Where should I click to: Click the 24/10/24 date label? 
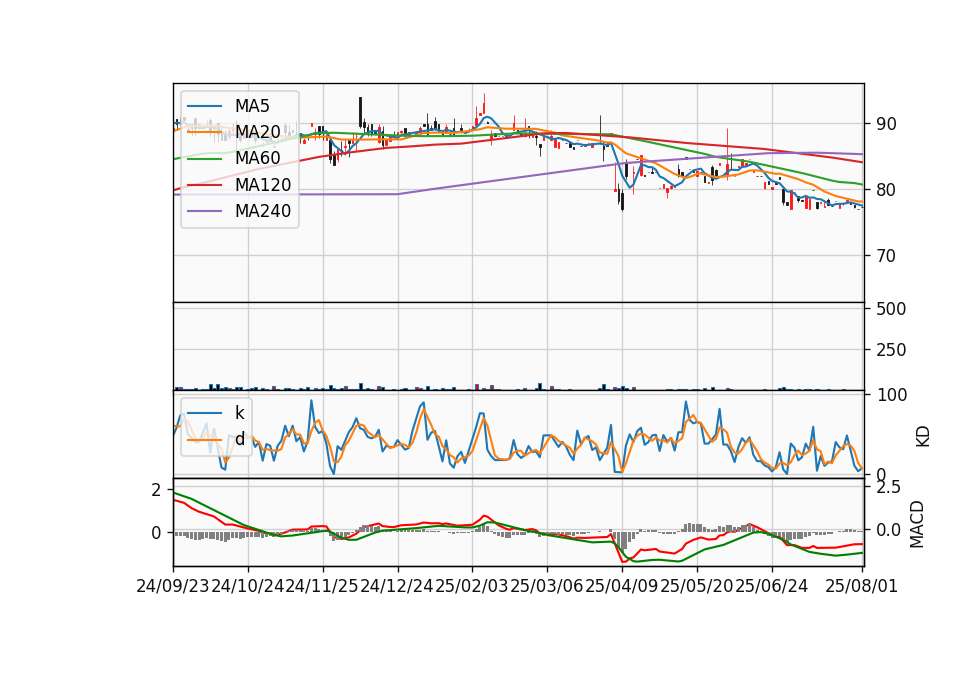248,586
